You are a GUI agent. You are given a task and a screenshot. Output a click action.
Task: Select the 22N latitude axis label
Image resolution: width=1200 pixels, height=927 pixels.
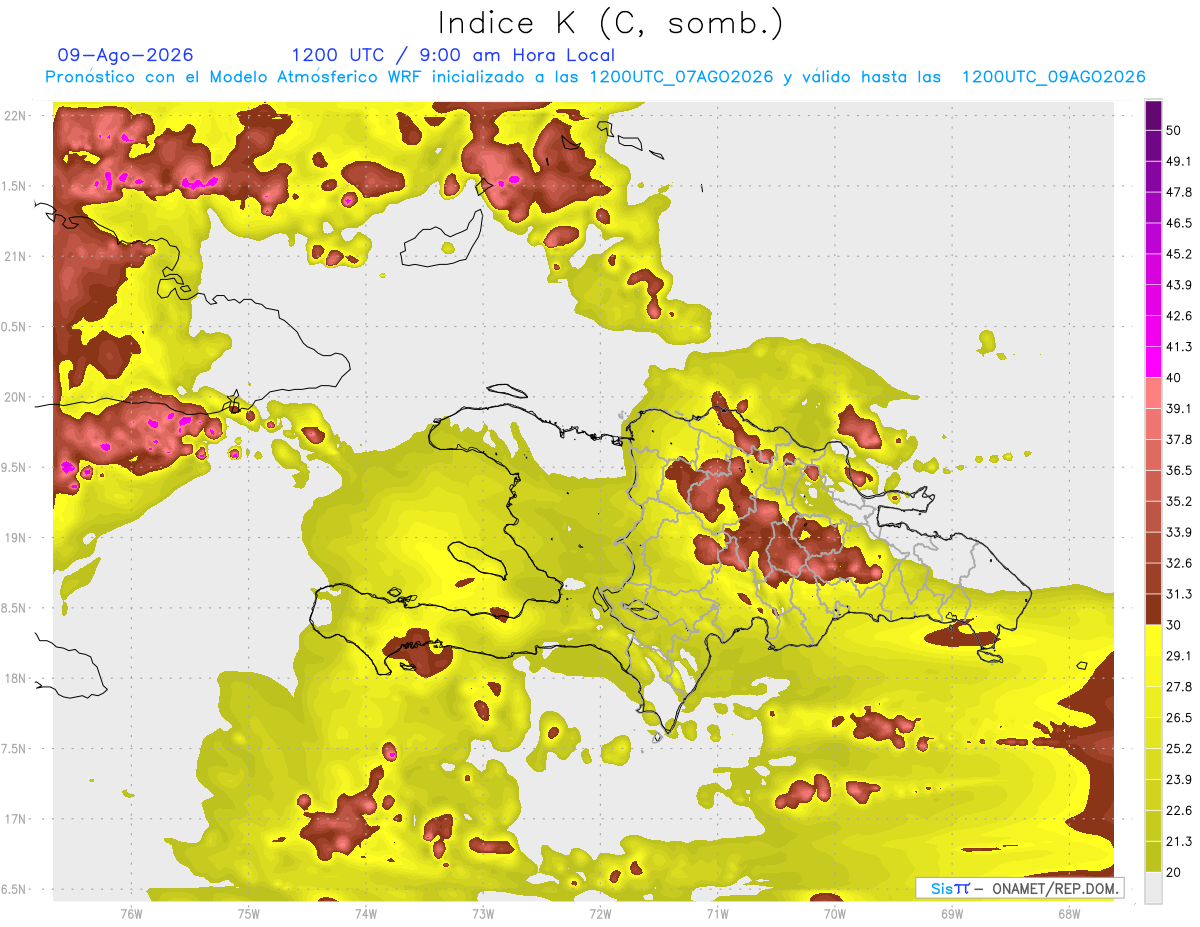point(14,116)
